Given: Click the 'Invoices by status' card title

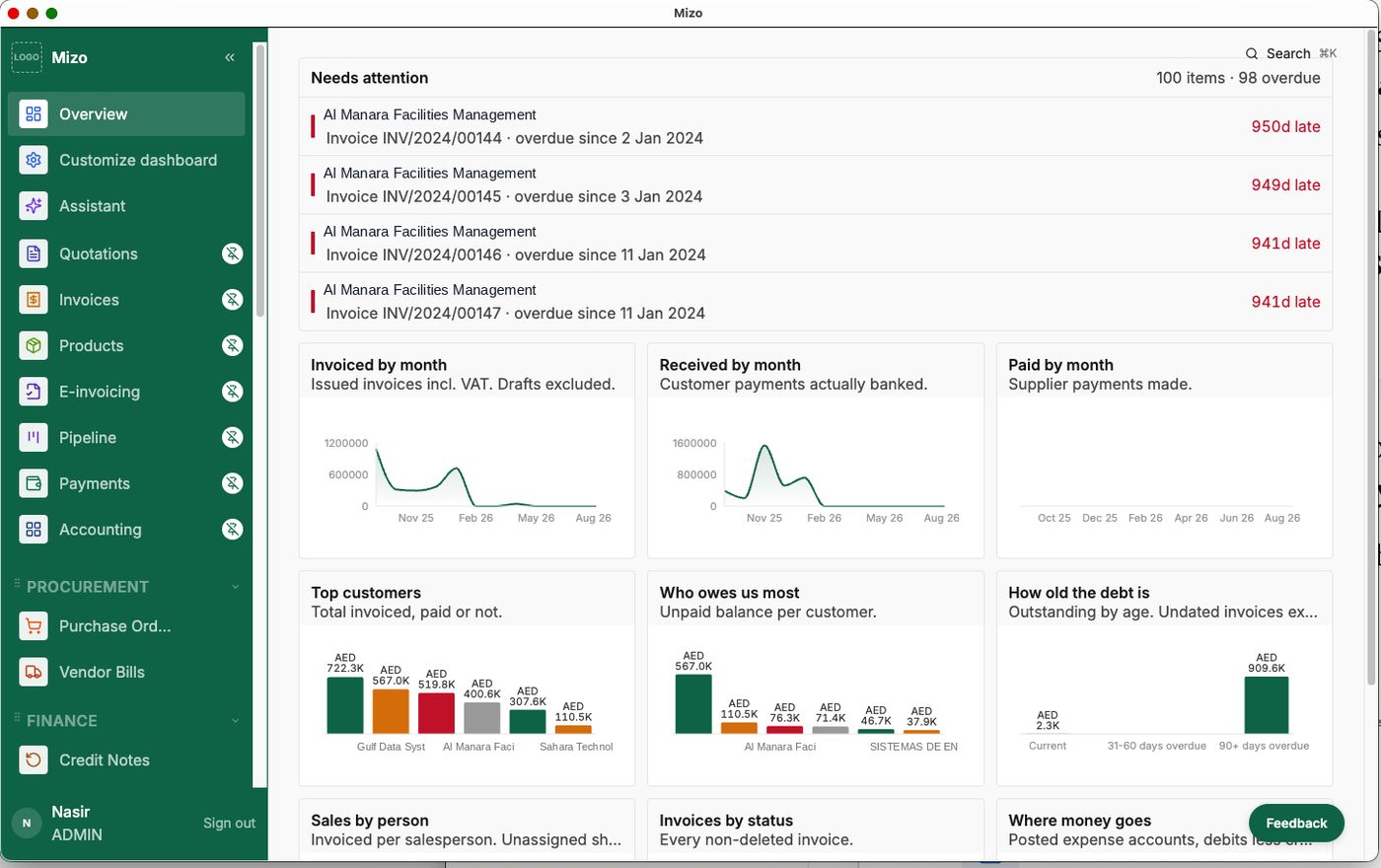Looking at the screenshot, I should pyautogui.click(x=726, y=821).
